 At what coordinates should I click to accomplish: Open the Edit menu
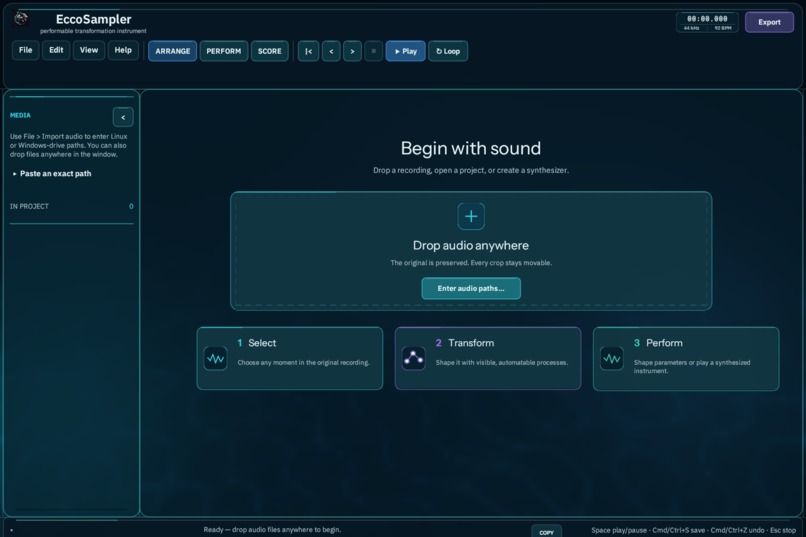point(56,50)
